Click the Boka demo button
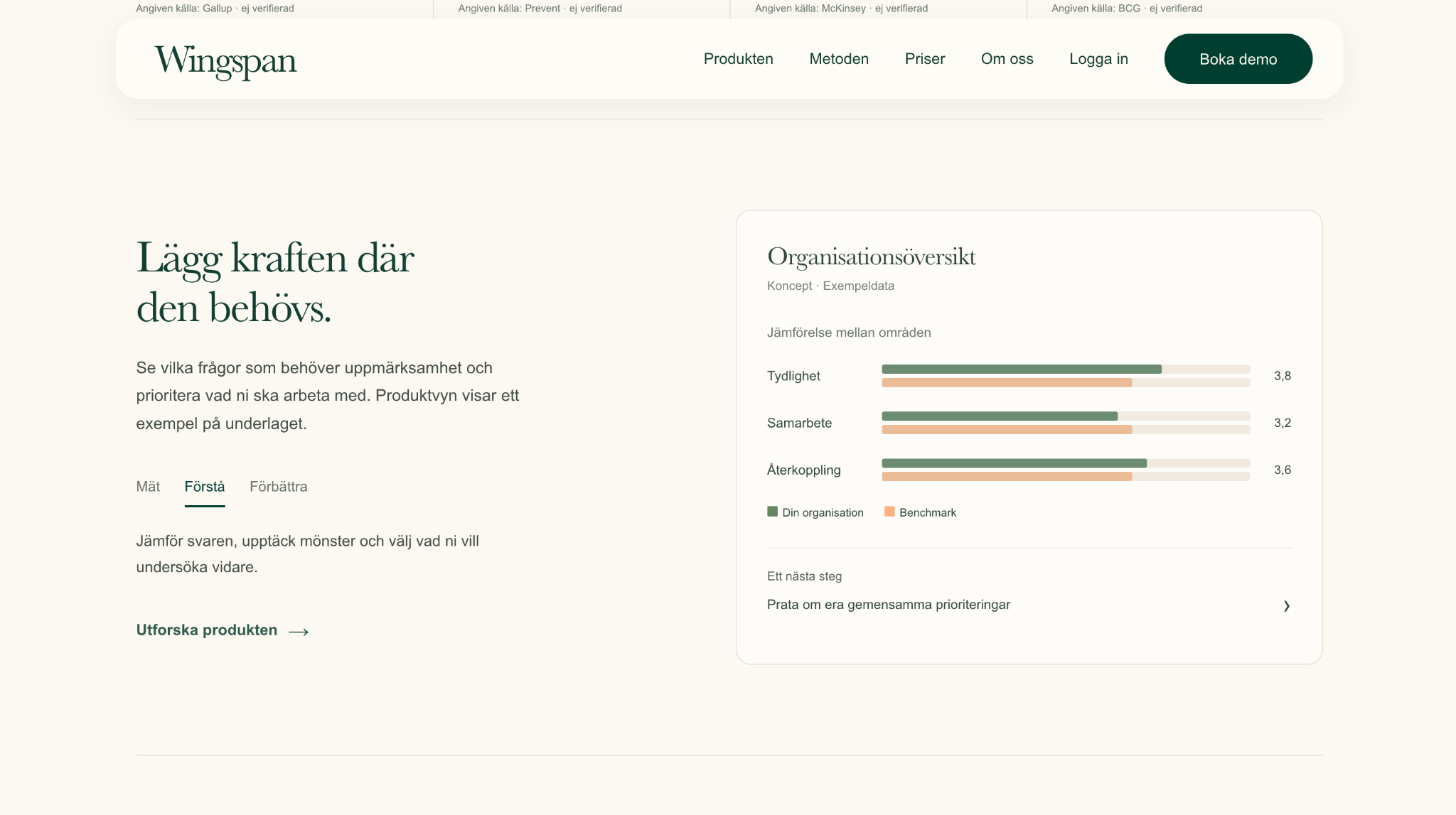The width and height of the screenshot is (1456, 815). coord(1238,59)
